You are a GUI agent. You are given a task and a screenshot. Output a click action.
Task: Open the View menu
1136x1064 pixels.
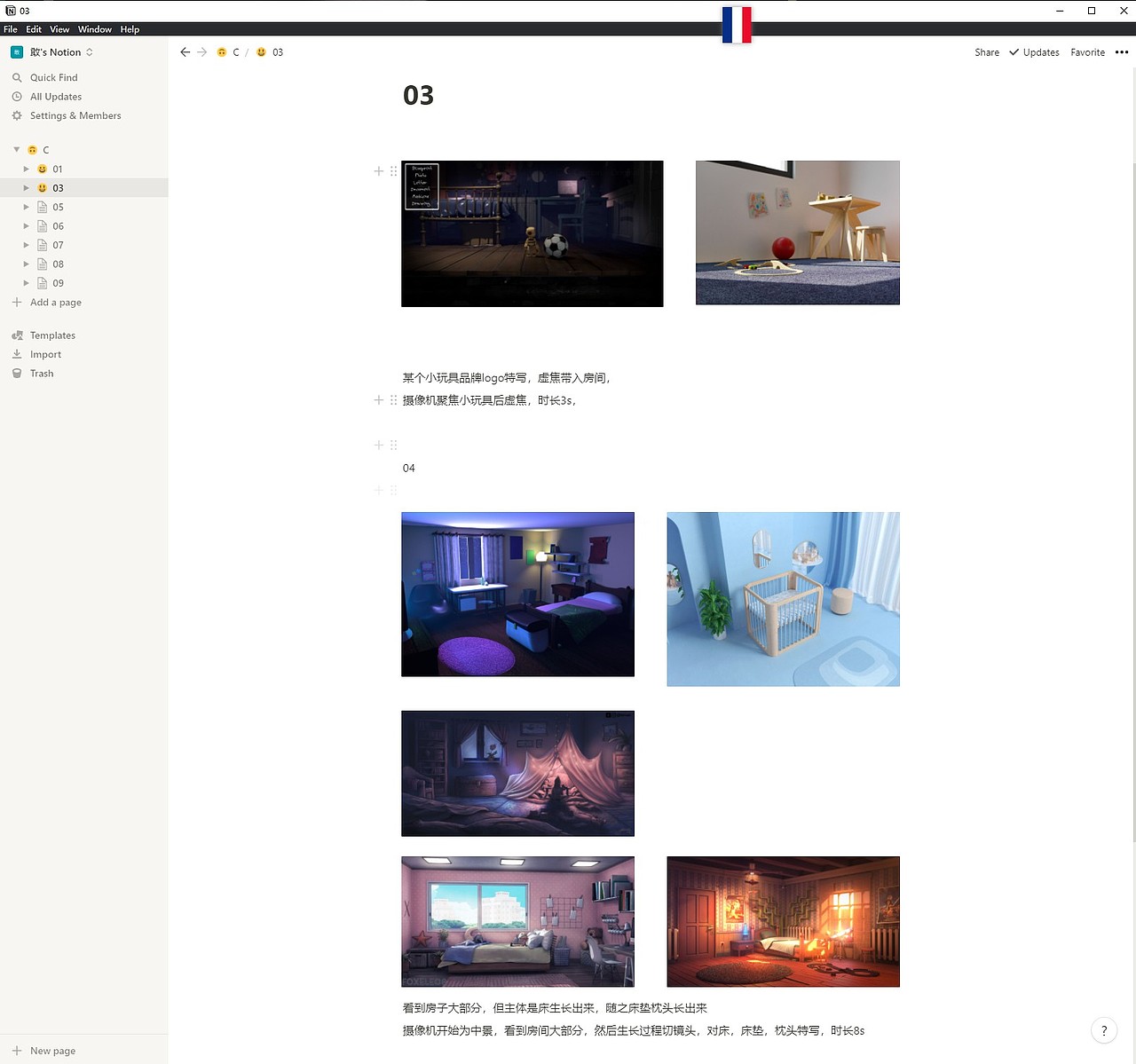(x=59, y=28)
